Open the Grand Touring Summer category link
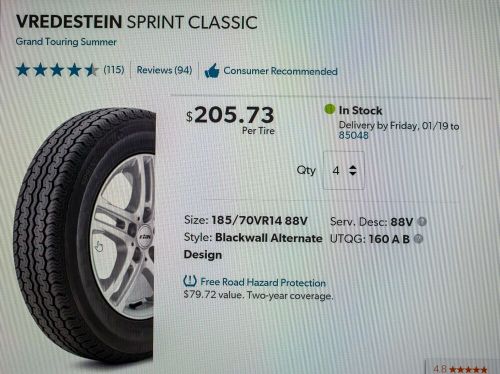This screenshot has height=374, width=500. (x=66, y=42)
